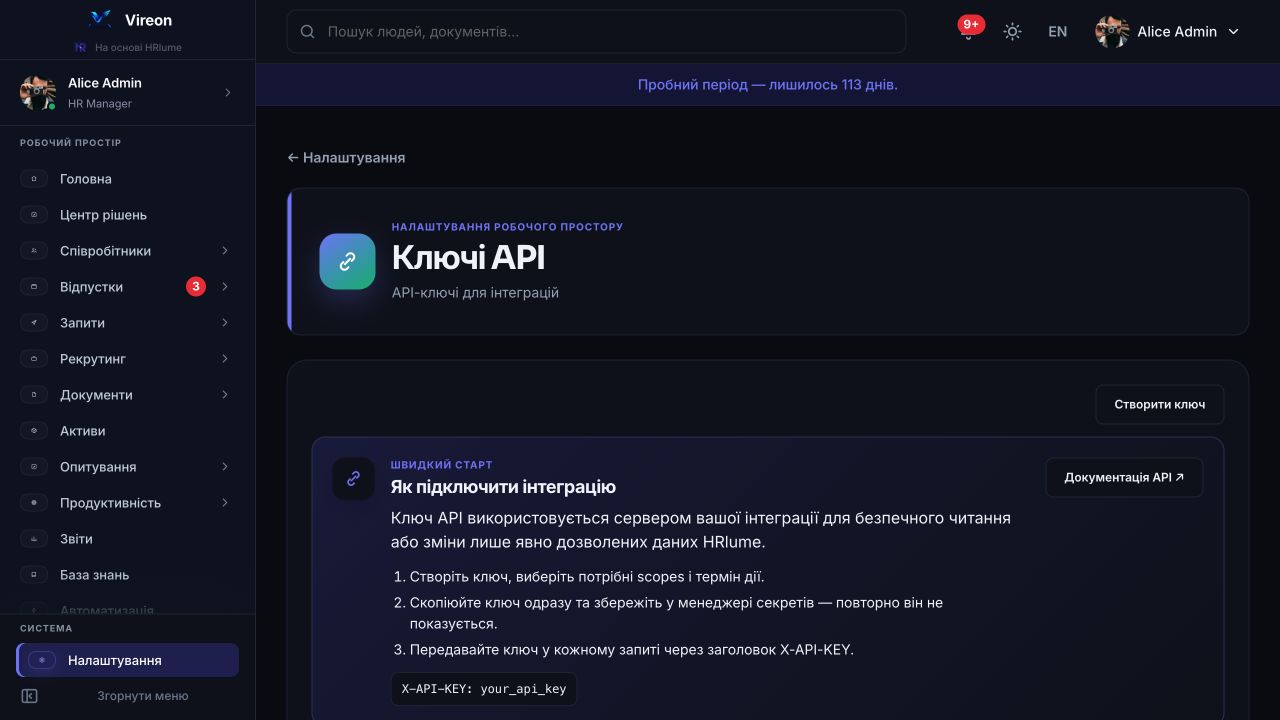Click the База знань sidebar icon

[34, 575]
